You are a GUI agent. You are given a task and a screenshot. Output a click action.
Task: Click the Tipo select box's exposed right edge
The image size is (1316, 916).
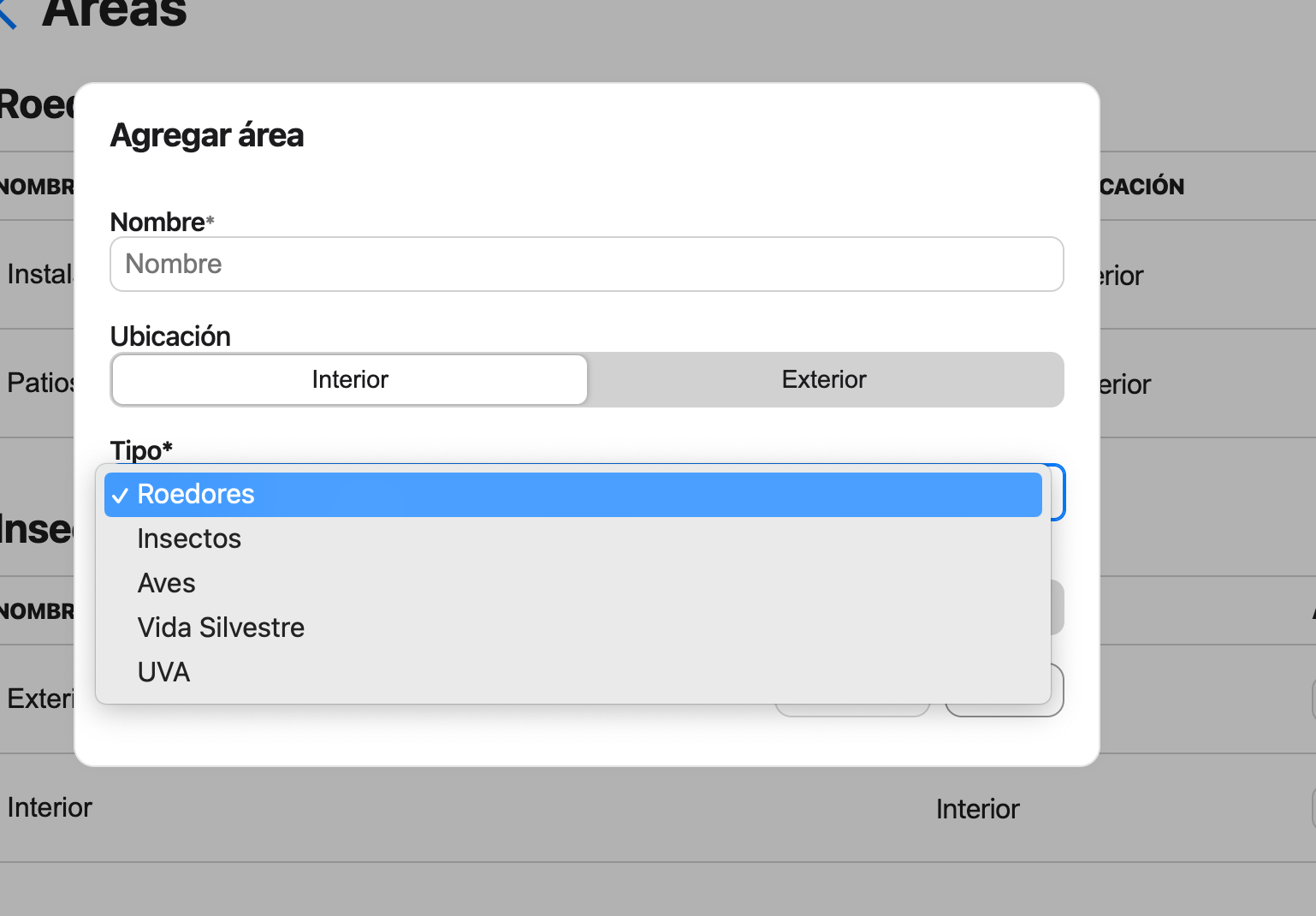click(x=1057, y=492)
